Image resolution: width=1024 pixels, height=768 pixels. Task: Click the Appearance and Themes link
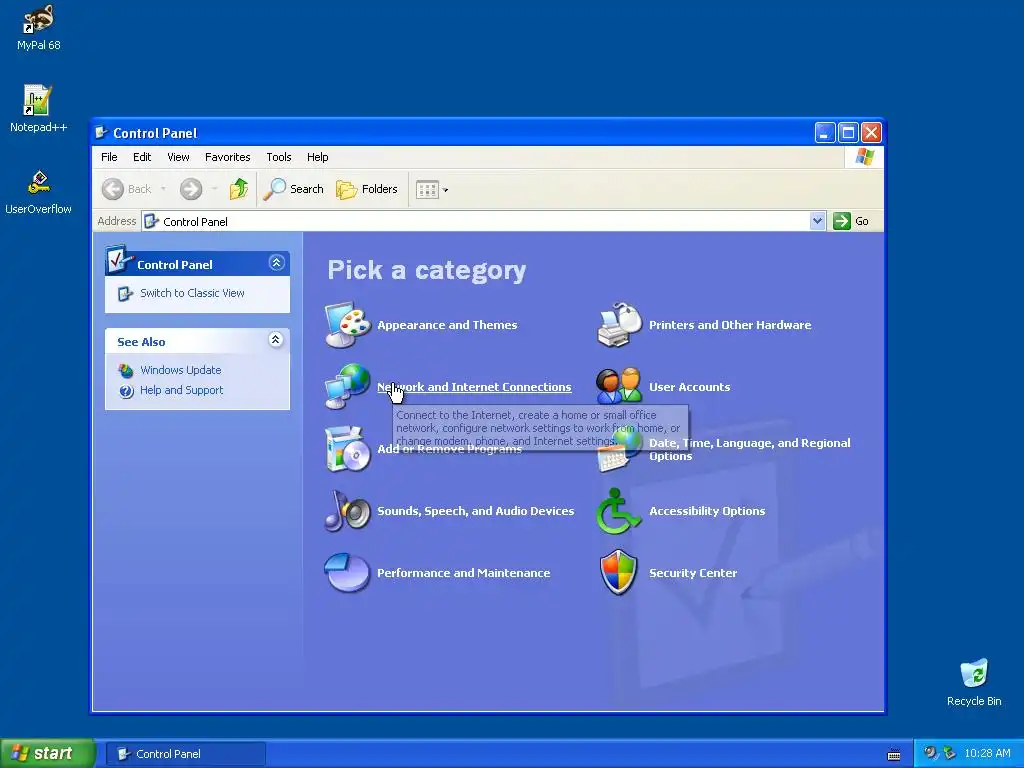coord(447,325)
